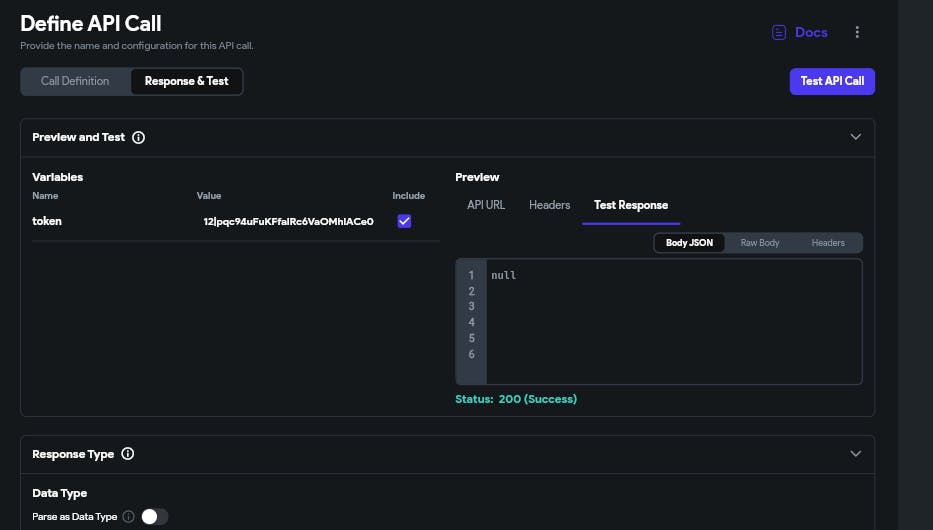The image size is (933, 530).
Task: Click the Response Type info icon
Action: [x=127, y=454]
